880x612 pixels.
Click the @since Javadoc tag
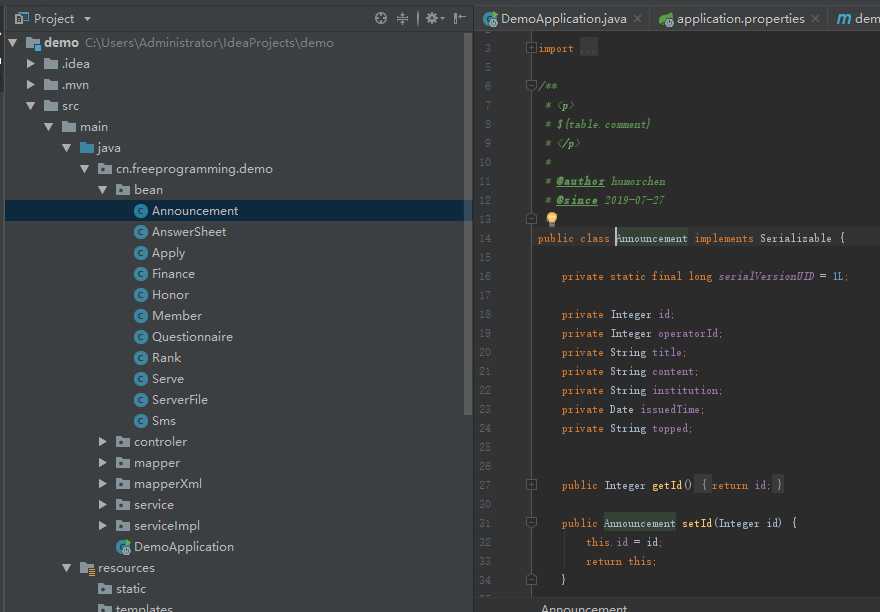pyautogui.click(x=576, y=200)
